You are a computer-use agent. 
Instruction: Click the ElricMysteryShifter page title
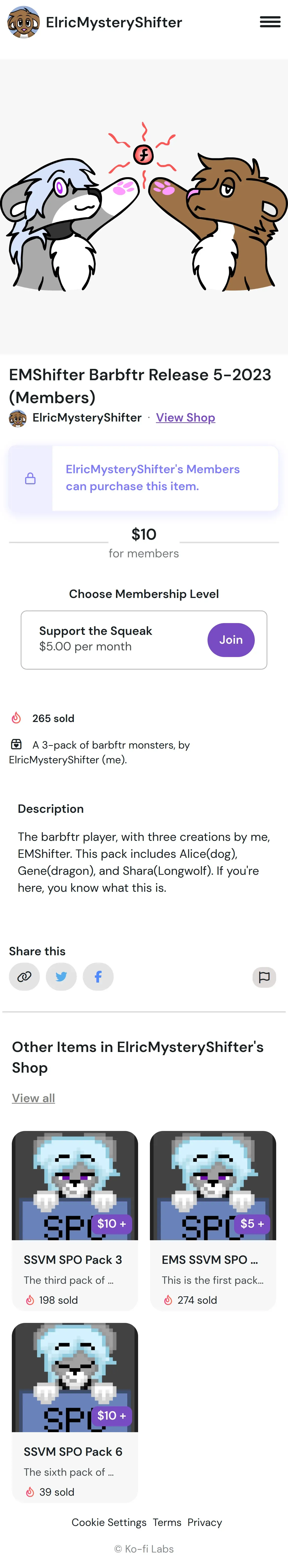click(x=114, y=23)
